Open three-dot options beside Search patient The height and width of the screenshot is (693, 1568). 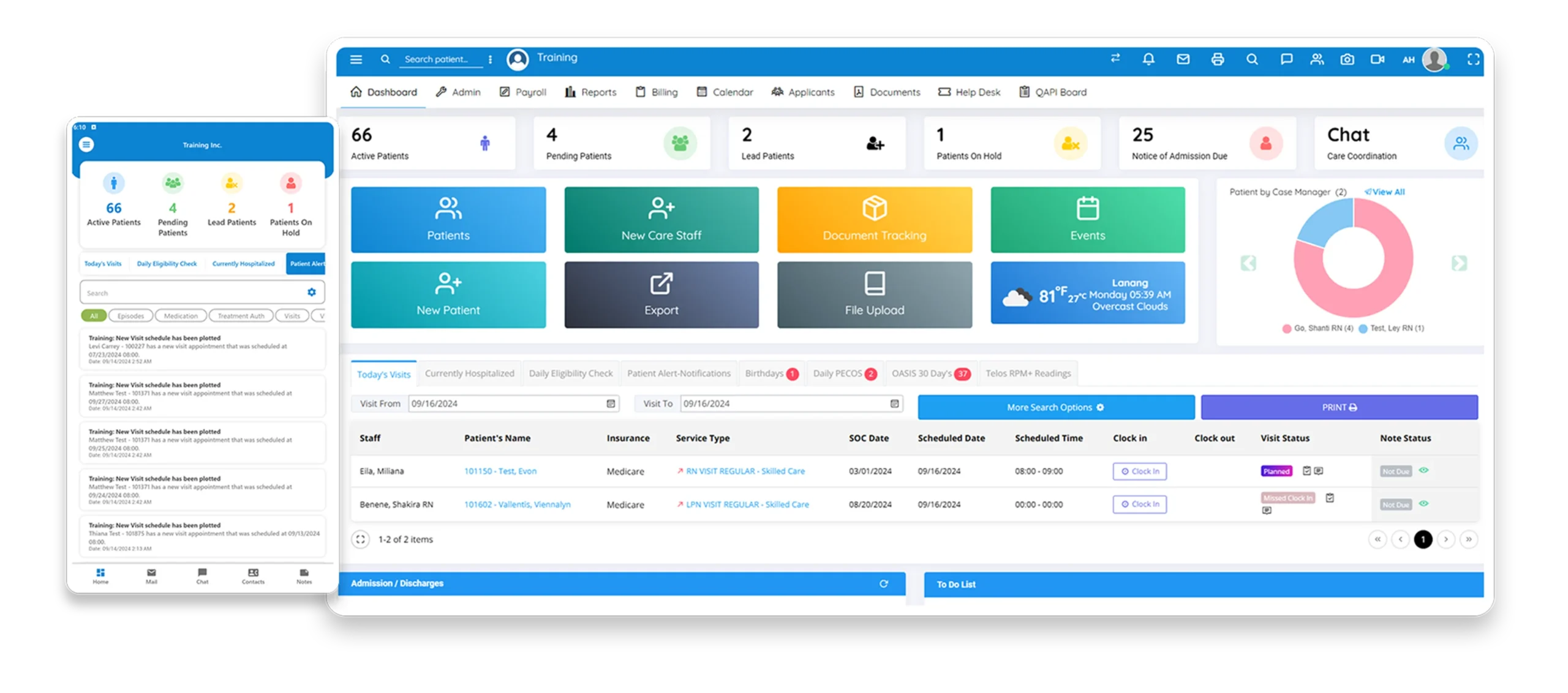(x=489, y=59)
